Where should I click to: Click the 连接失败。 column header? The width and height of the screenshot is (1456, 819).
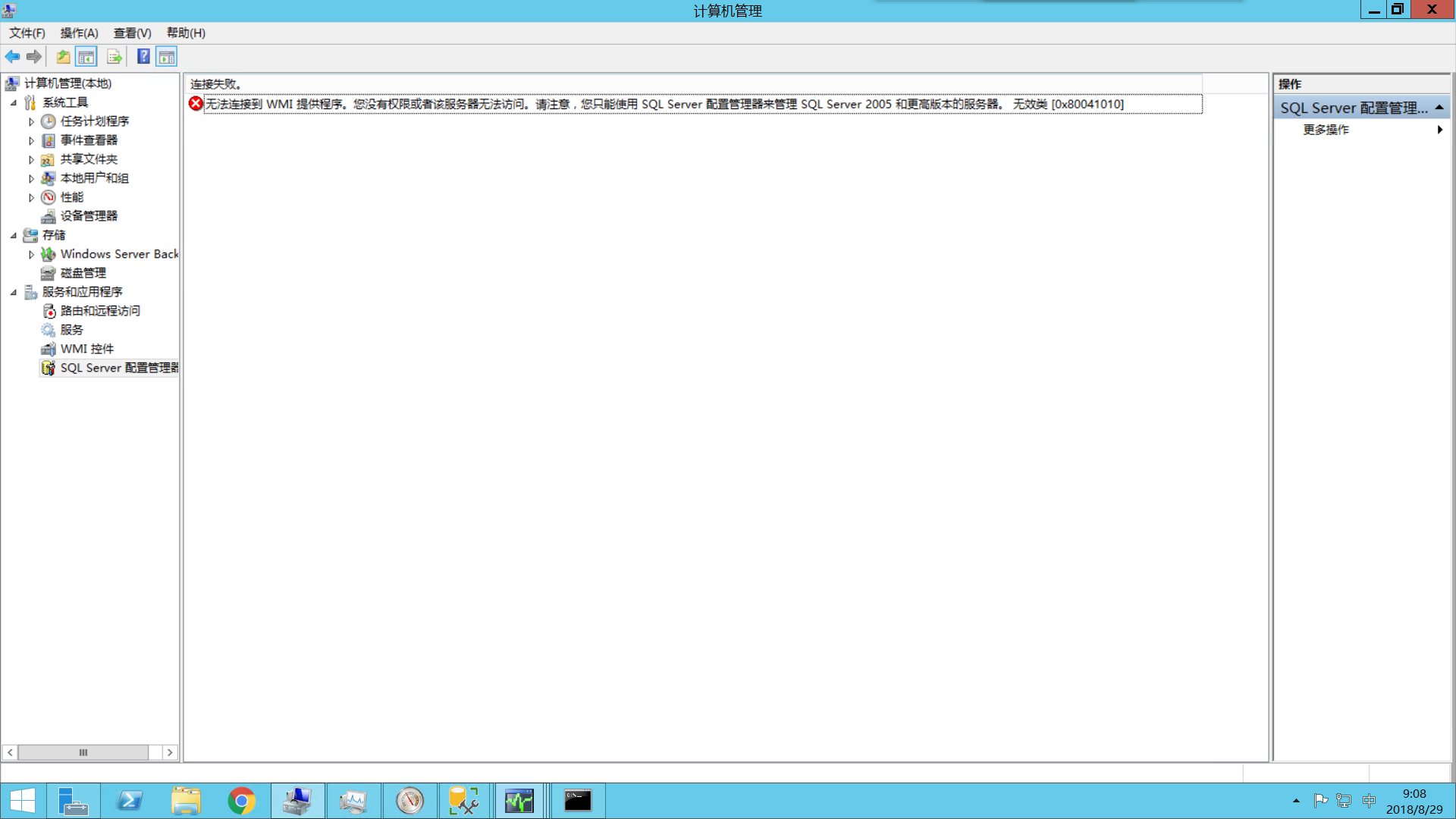tap(694, 84)
